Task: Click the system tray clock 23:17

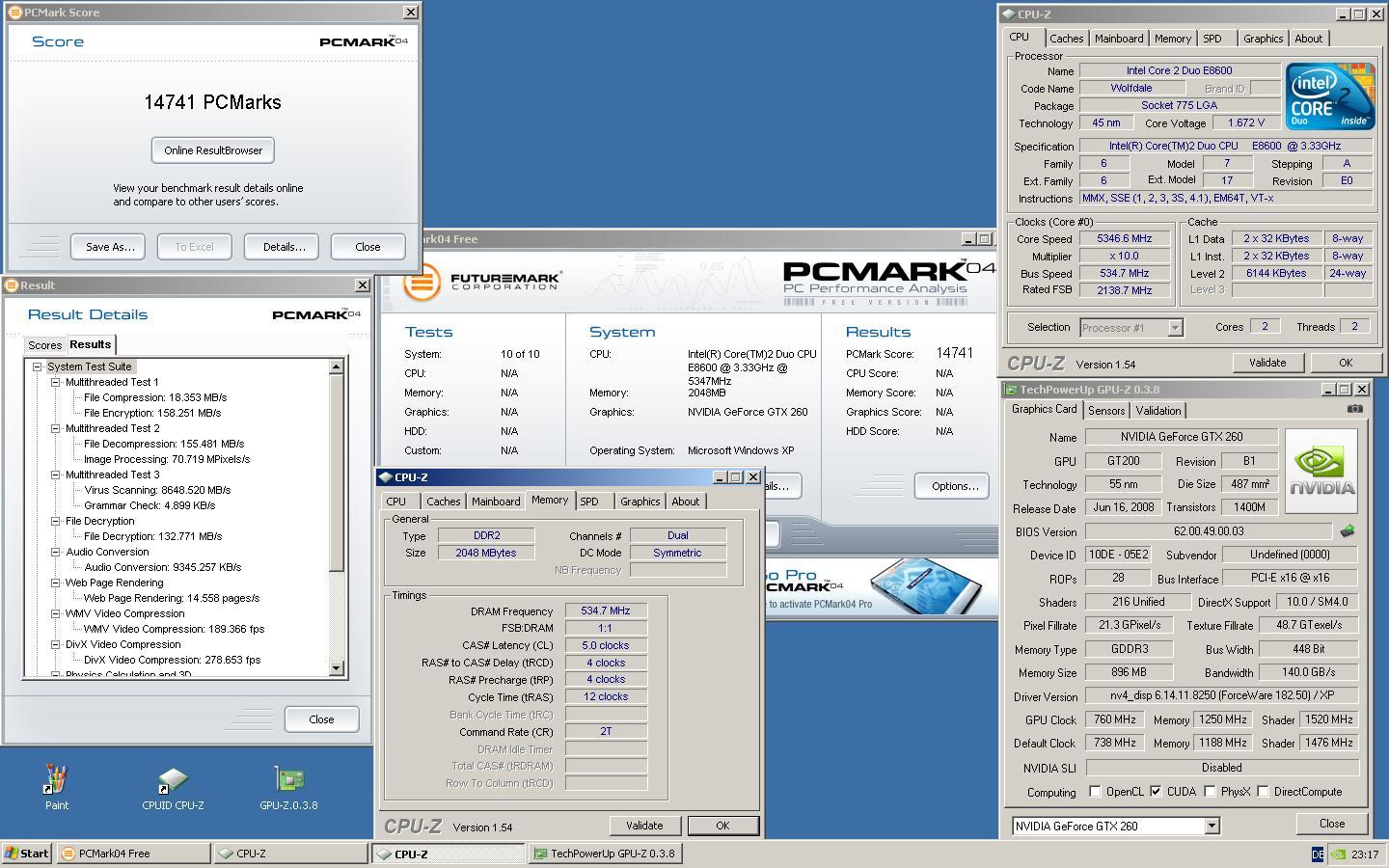Action: (x=1365, y=854)
